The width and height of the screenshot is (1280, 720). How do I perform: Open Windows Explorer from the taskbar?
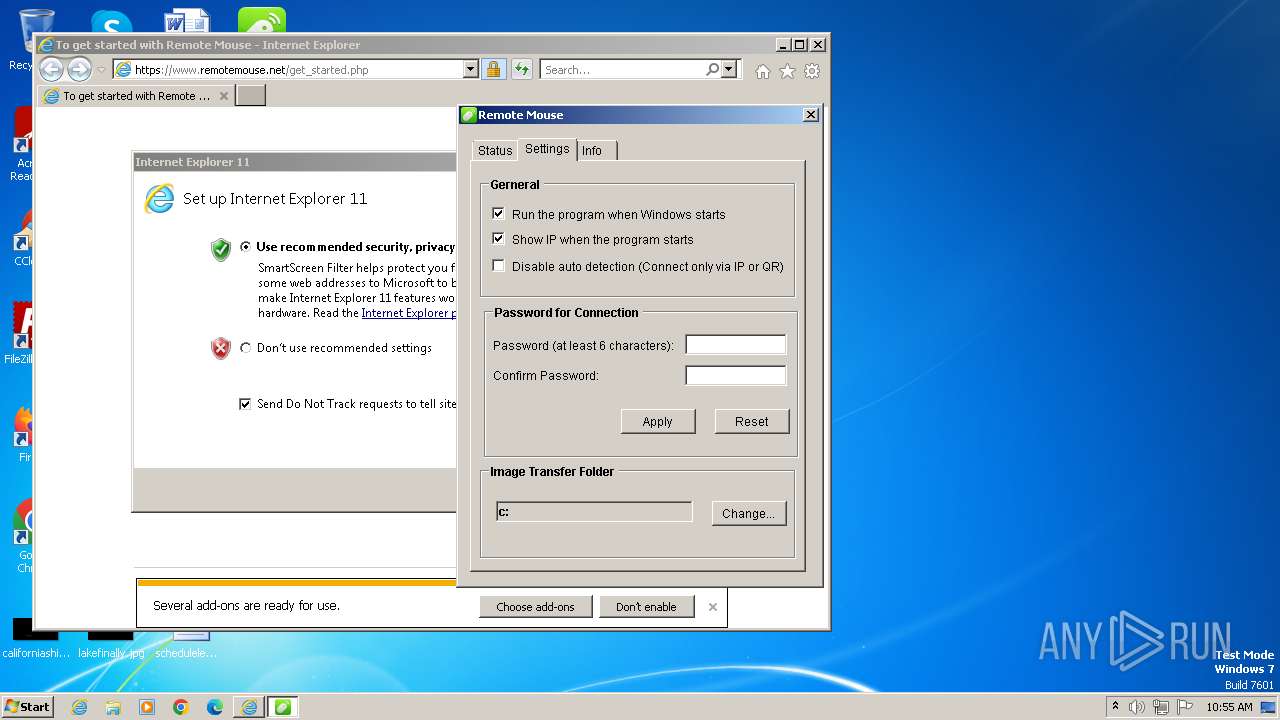(113, 707)
